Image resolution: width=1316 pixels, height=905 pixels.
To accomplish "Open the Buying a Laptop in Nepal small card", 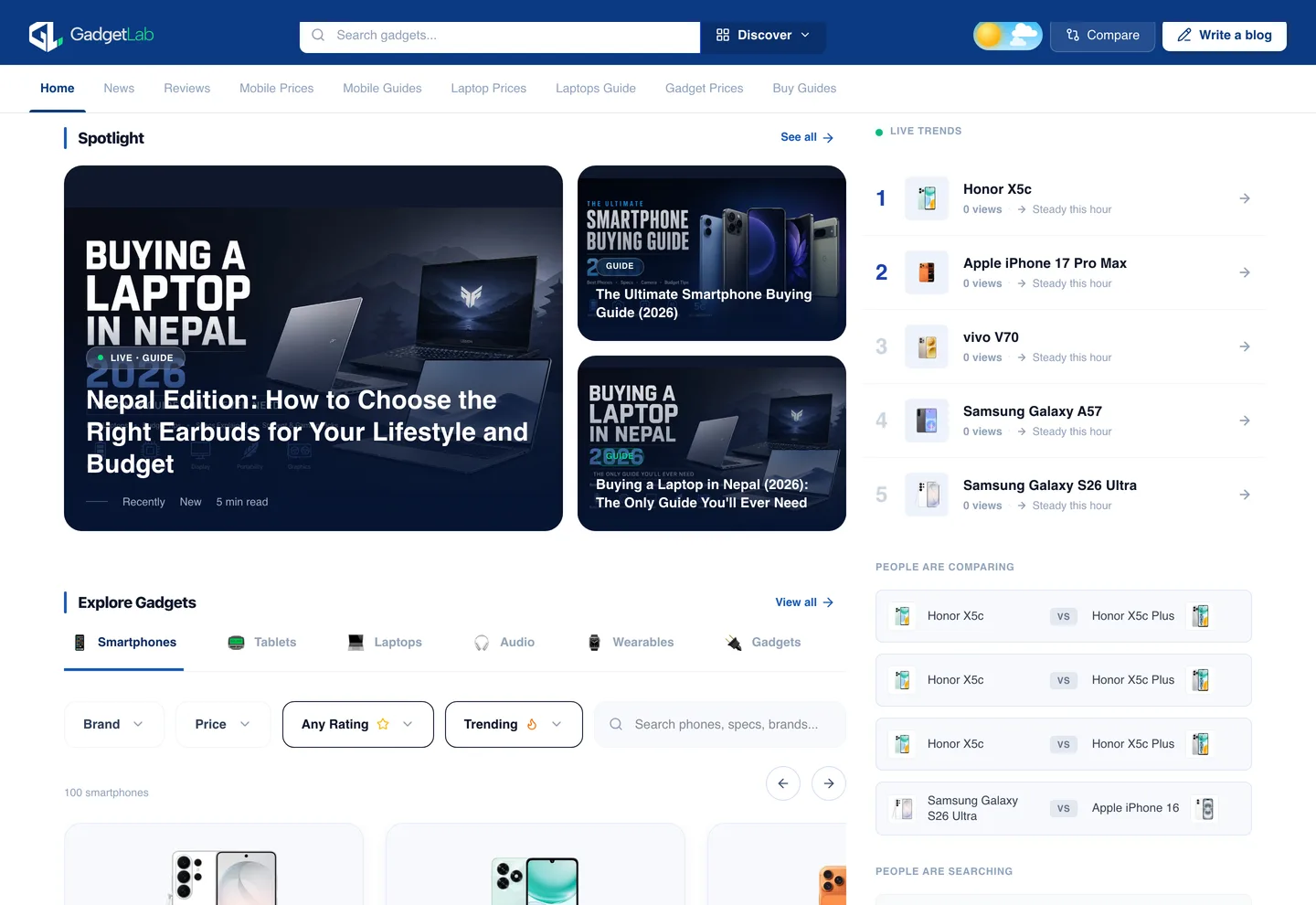I will click(x=712, y=443).
